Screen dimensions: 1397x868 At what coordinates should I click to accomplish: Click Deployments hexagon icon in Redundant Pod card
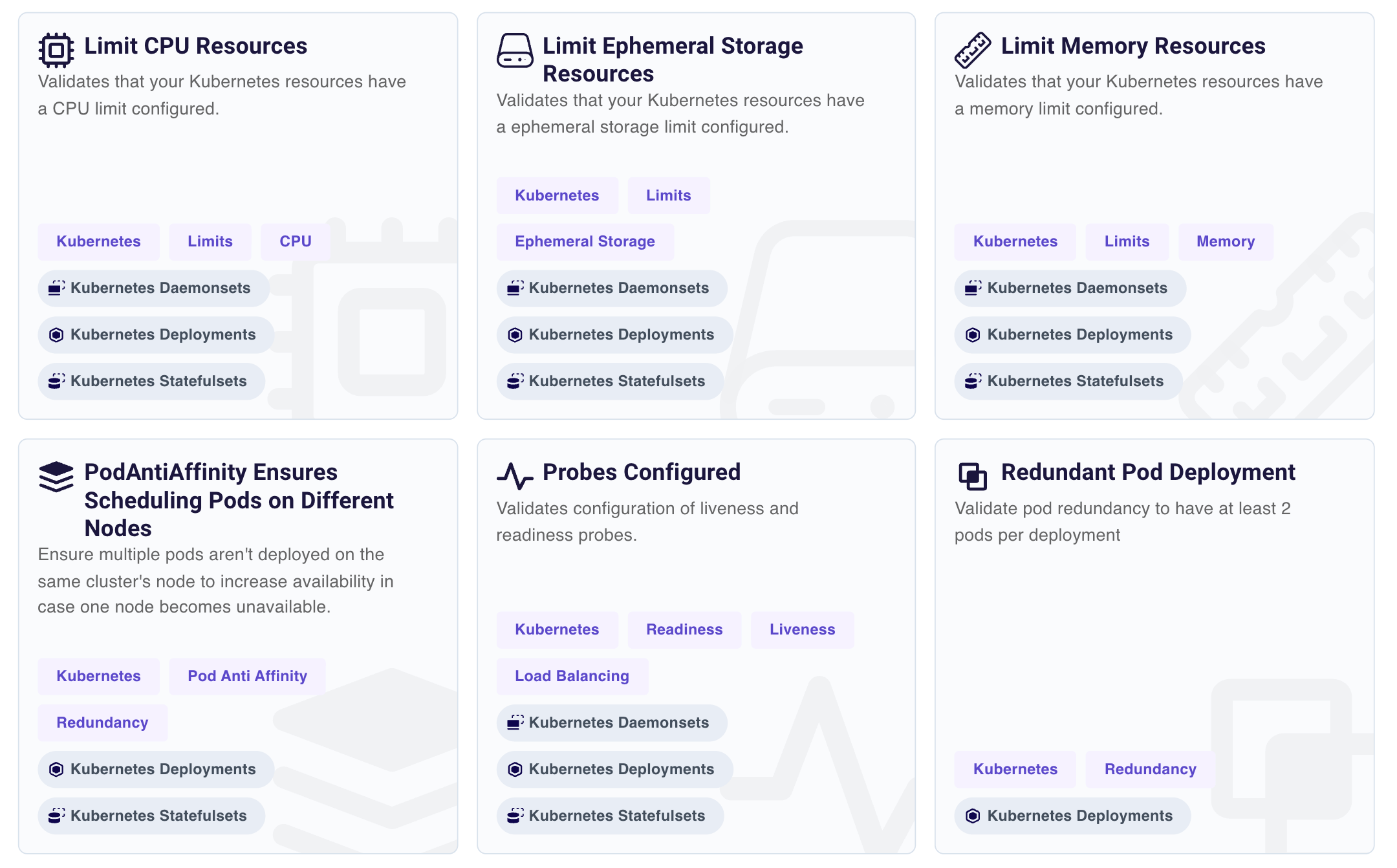[973, 816]
